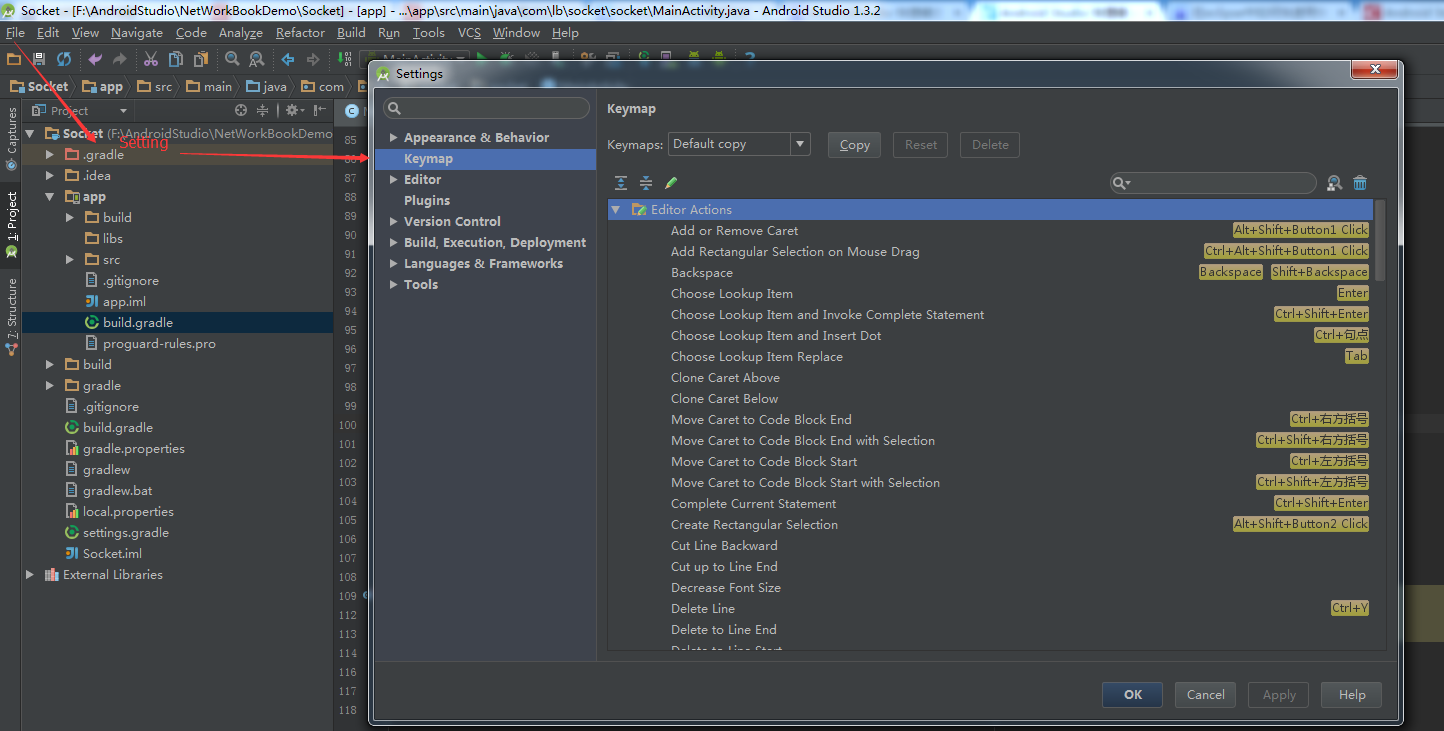
Task: Open the Project panel gear settings menu
Action: pyautogui.click(x=293, y=110)
